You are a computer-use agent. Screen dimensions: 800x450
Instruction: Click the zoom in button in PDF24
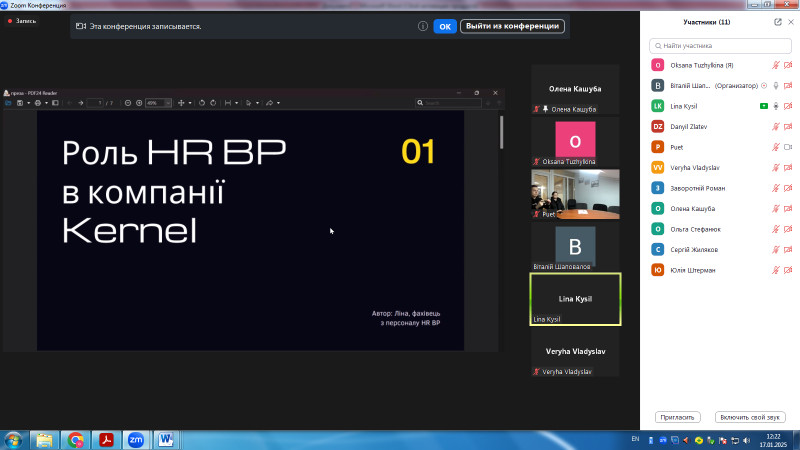click(x=139, y=103)
